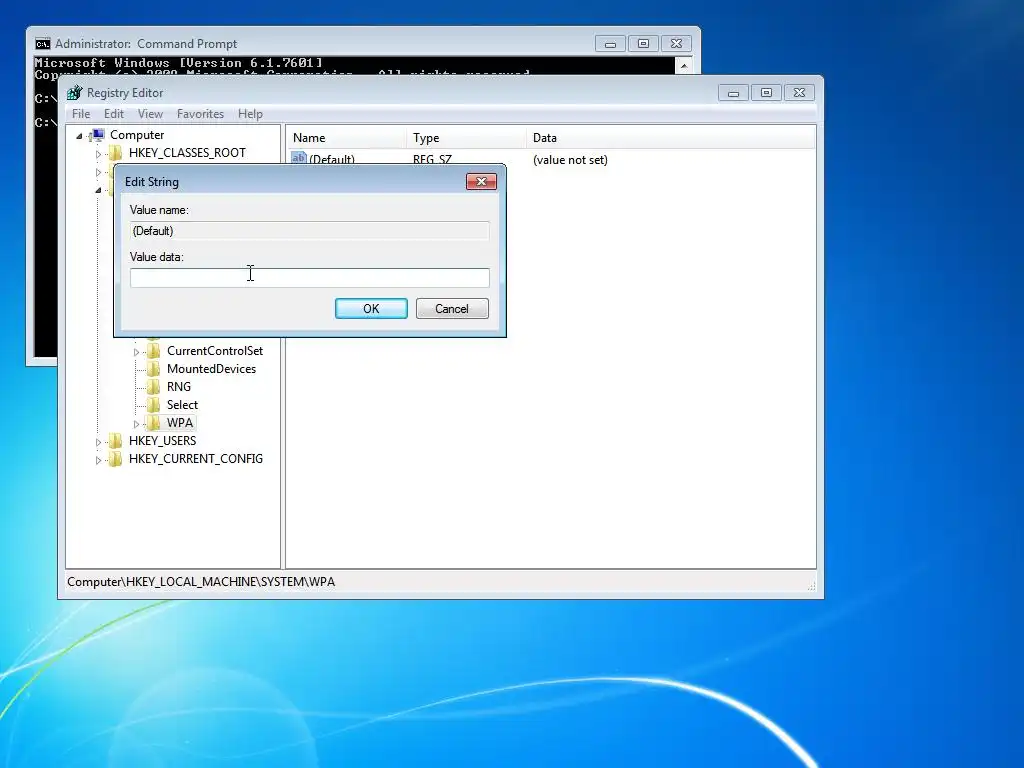Click the Data column header

(x=671, y=138)
